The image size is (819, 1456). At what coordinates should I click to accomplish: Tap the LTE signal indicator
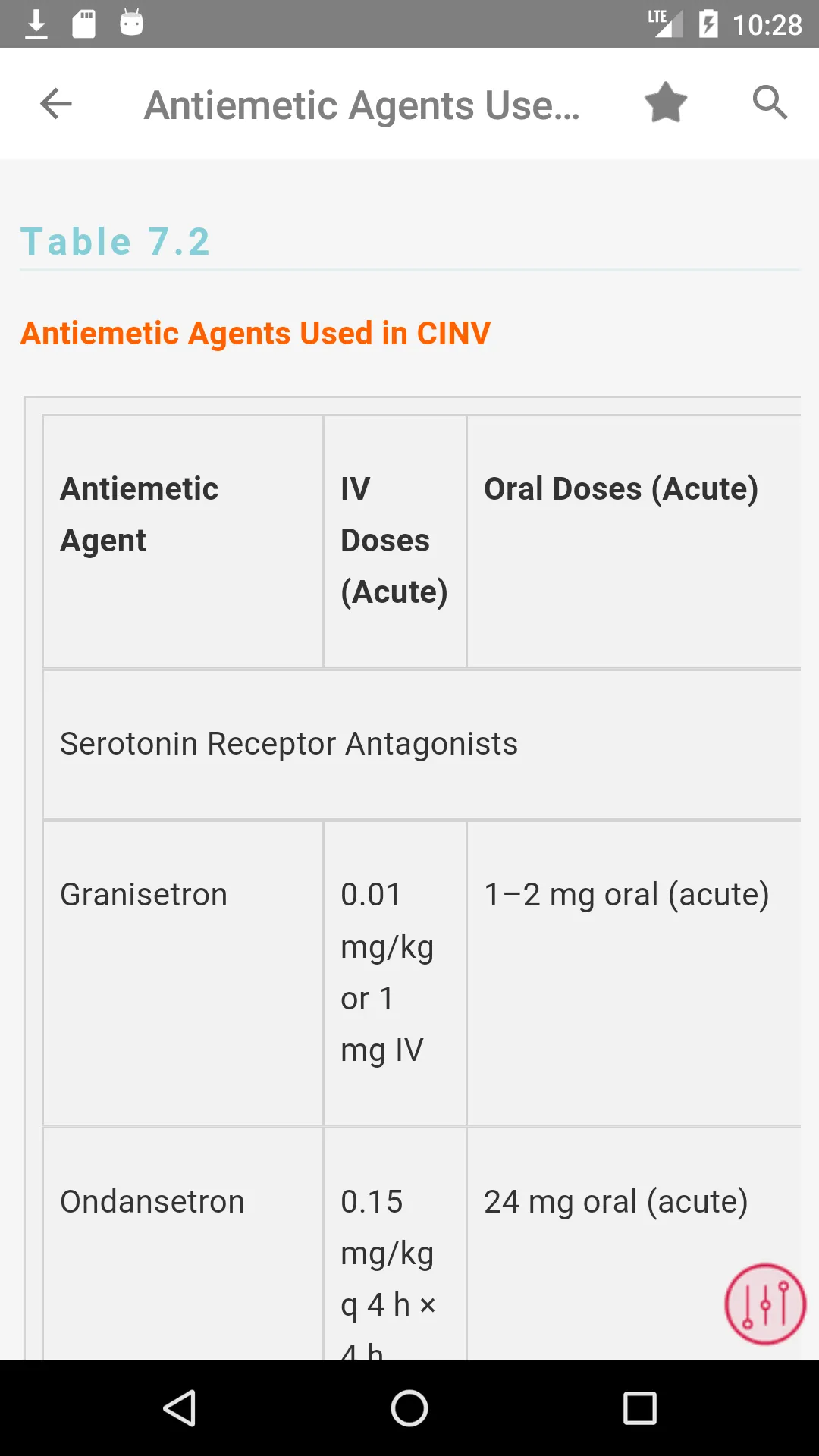click(665, 24)
